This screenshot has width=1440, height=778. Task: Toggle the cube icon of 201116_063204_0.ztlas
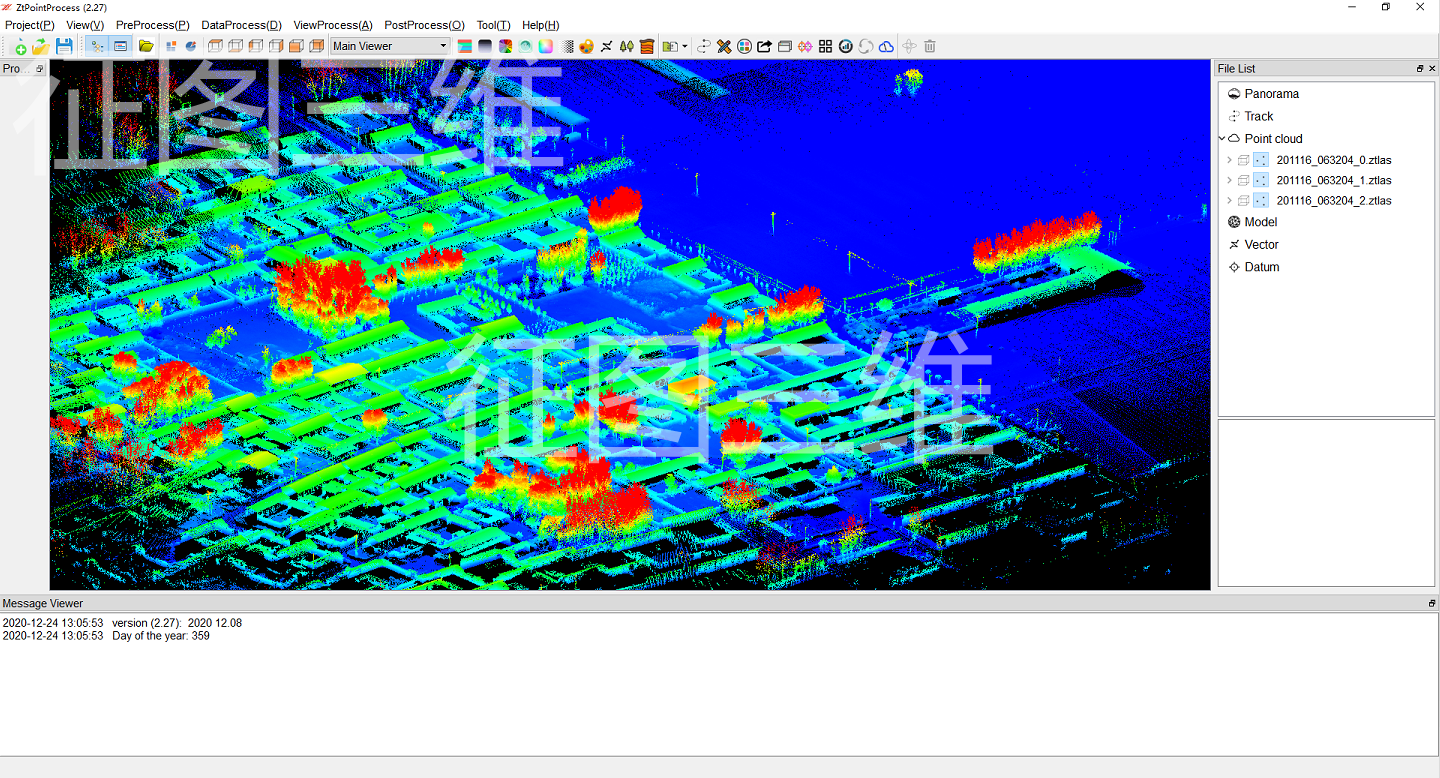[1243, 160]
